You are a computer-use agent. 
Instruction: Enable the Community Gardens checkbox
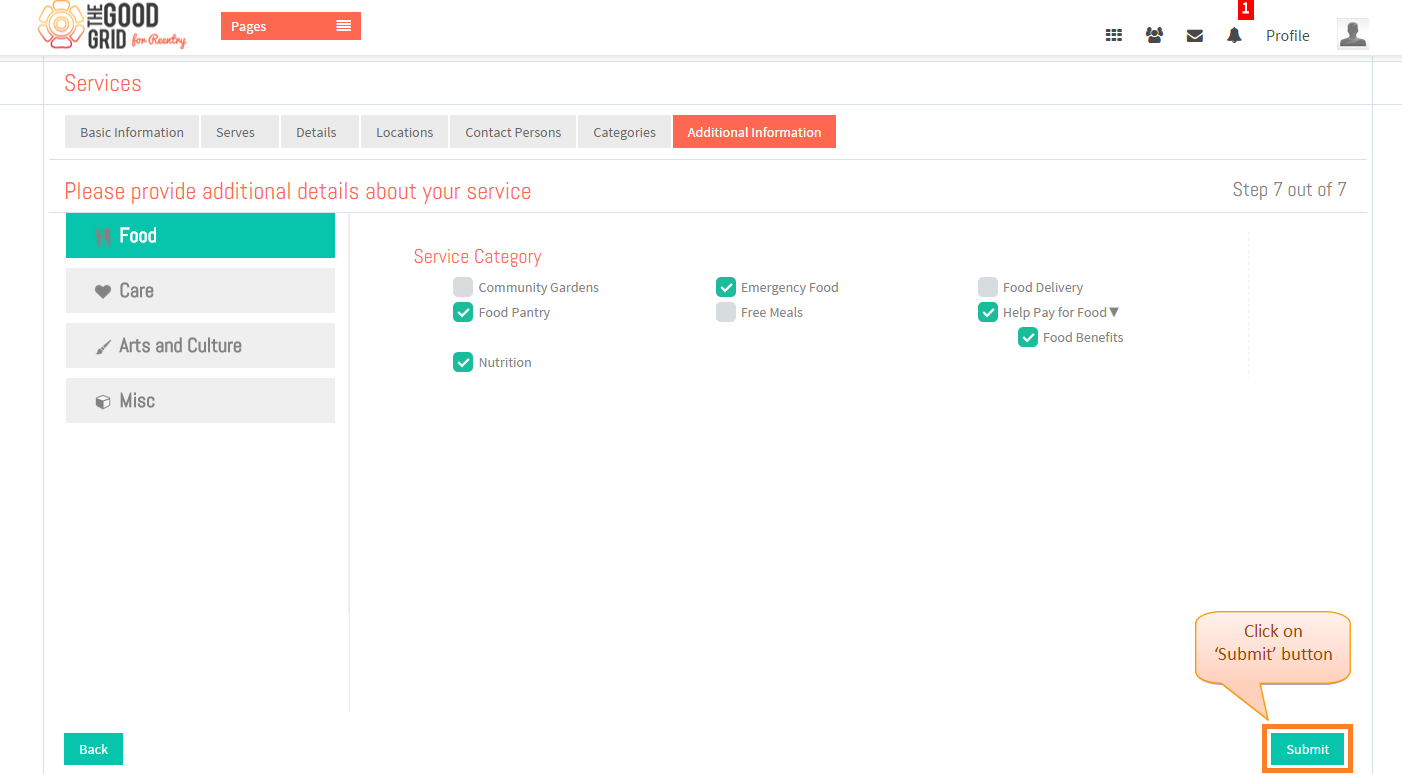coord(463,287)
